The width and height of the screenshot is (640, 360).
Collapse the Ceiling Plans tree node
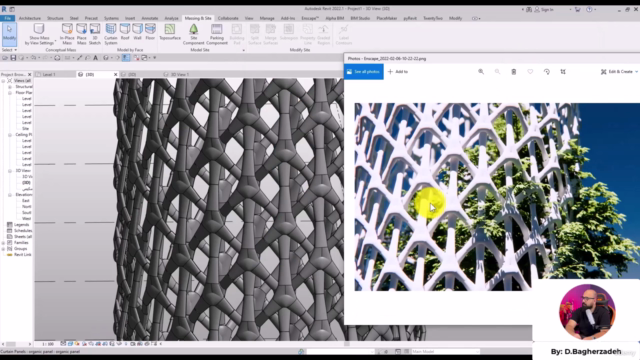10,135
